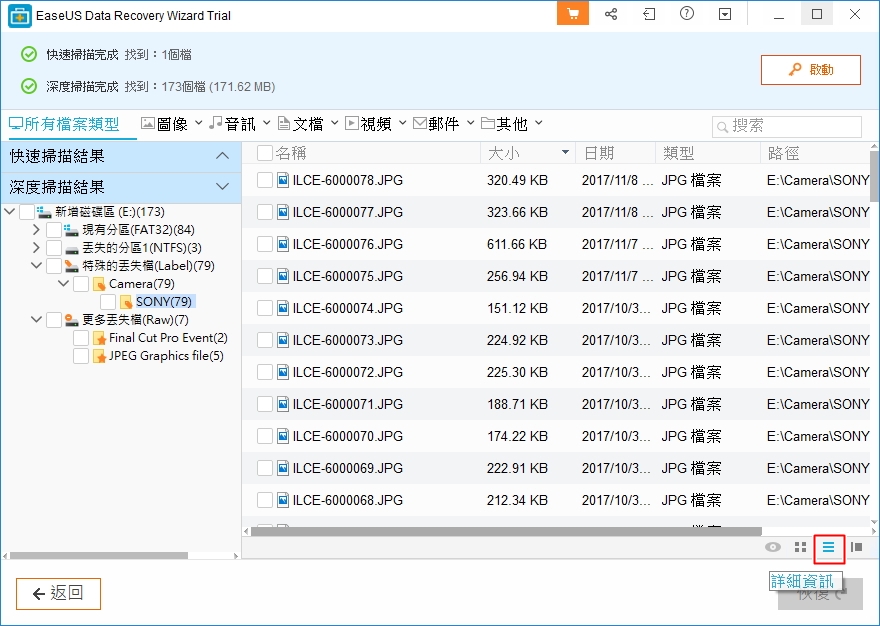
Task: Filter by 郵件 file type
Action: click(436, 124)
